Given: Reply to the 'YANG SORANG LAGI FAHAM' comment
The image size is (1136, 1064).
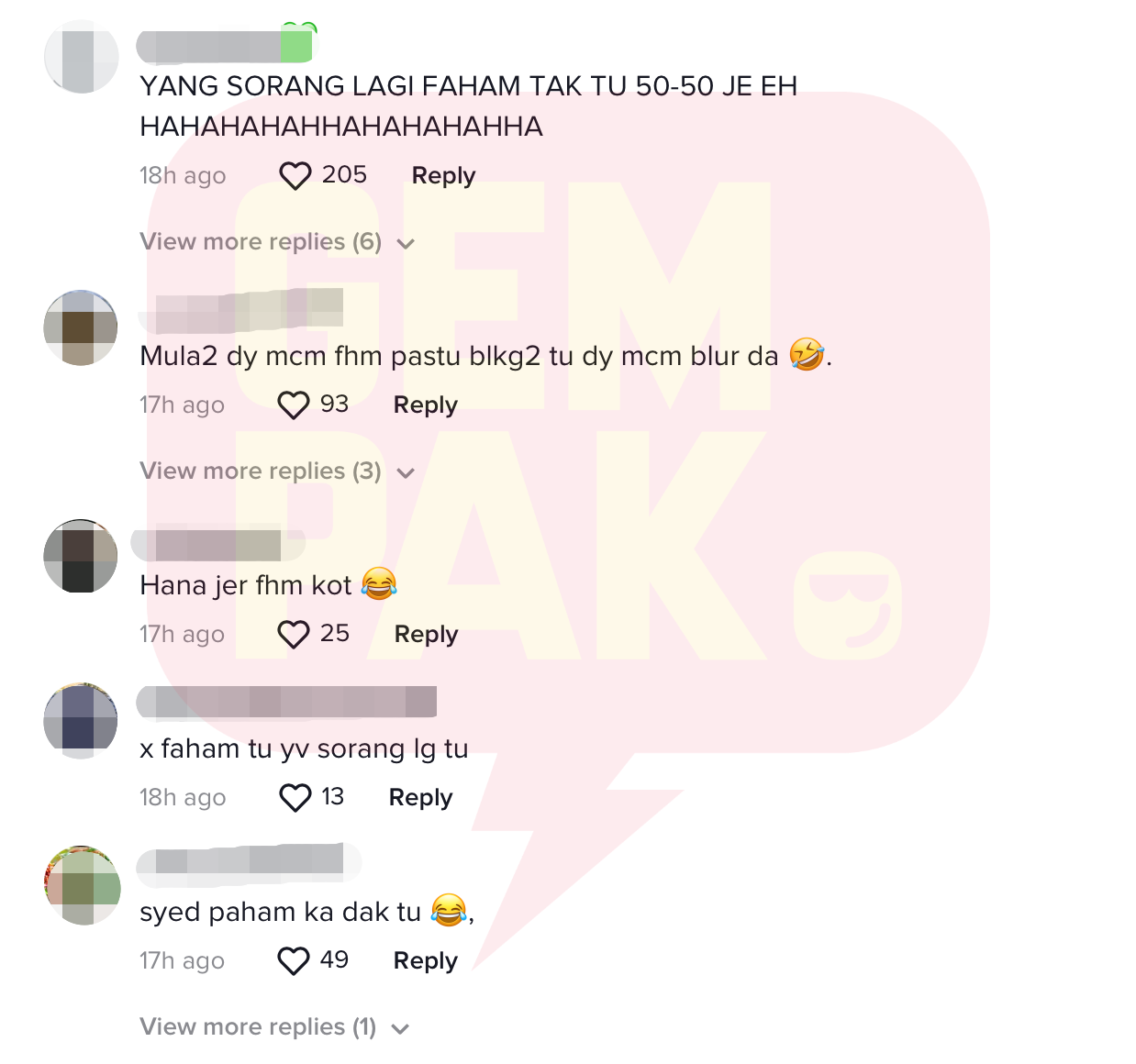Looking at the screenshot, I should point(443,175).
